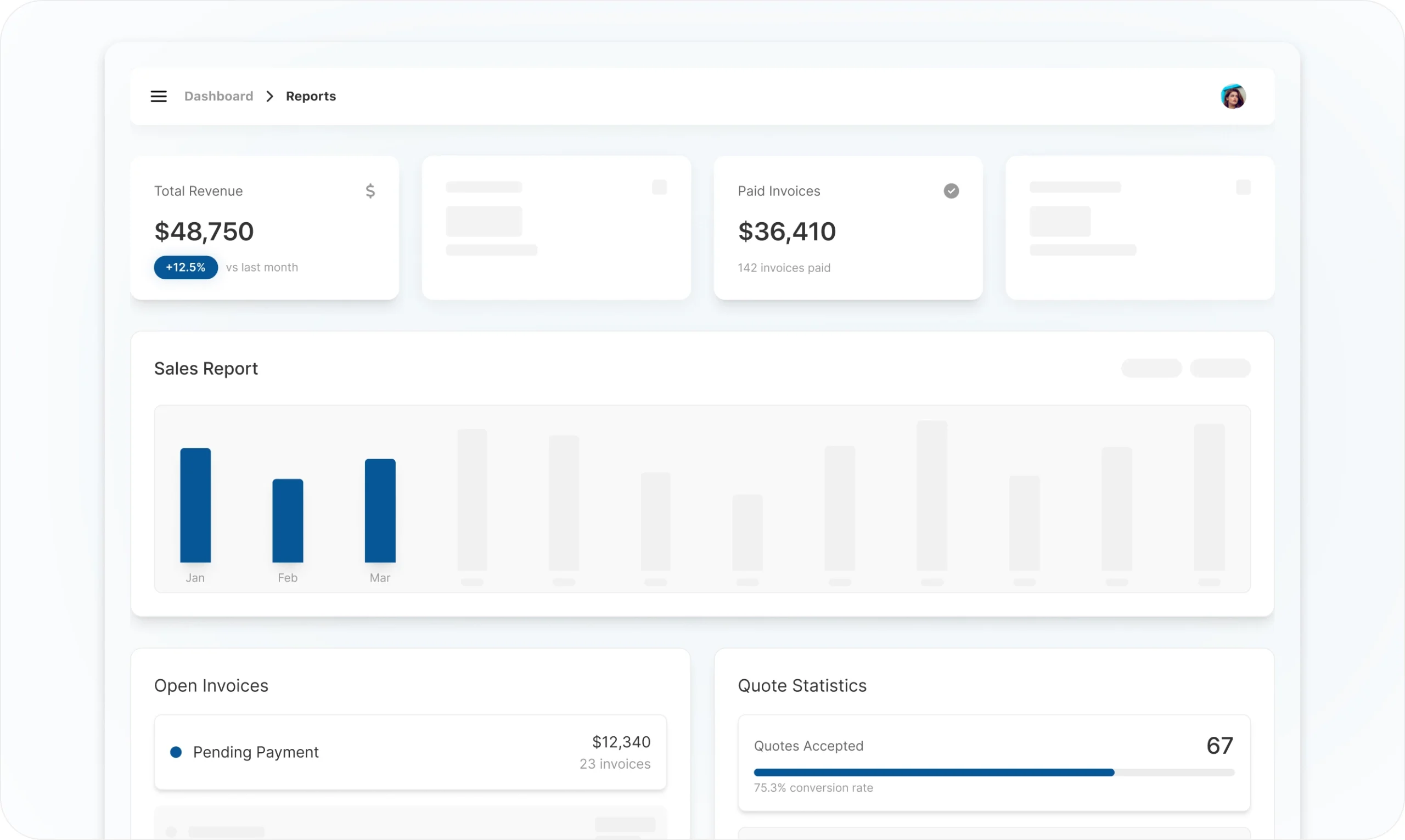Click the Quotes Accepted progress bar
This screenshot has width=1405, height=840.
[x=993, y=772]
